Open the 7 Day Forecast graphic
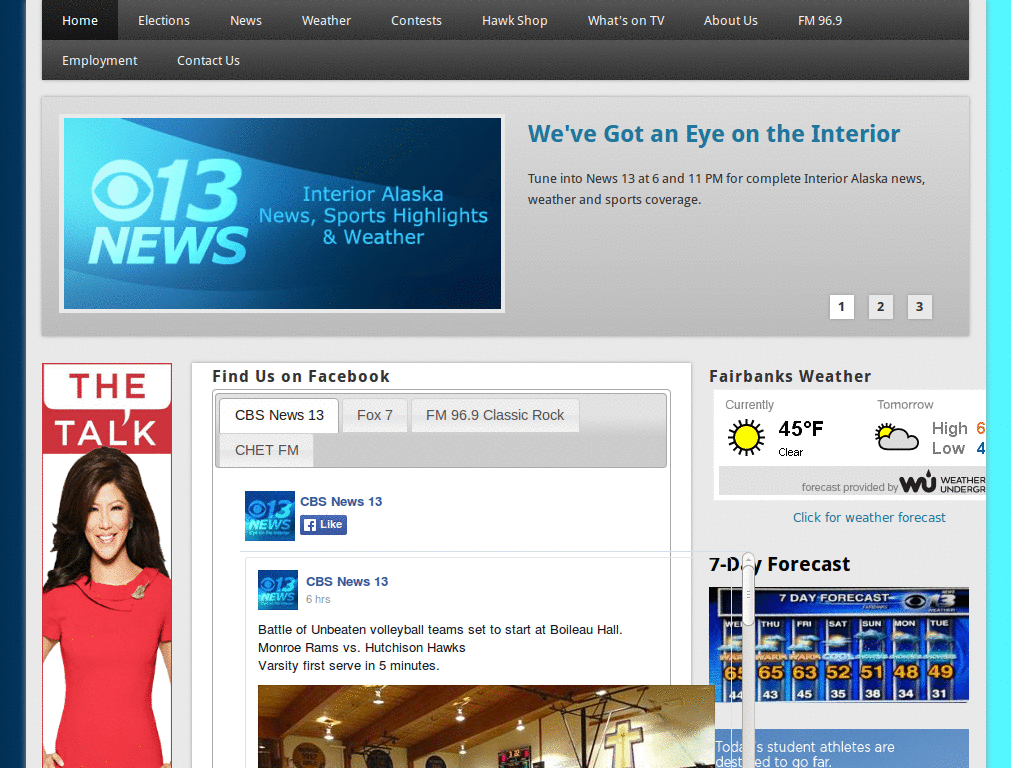Screen dimensions: 1024x768 pos(839,645)
